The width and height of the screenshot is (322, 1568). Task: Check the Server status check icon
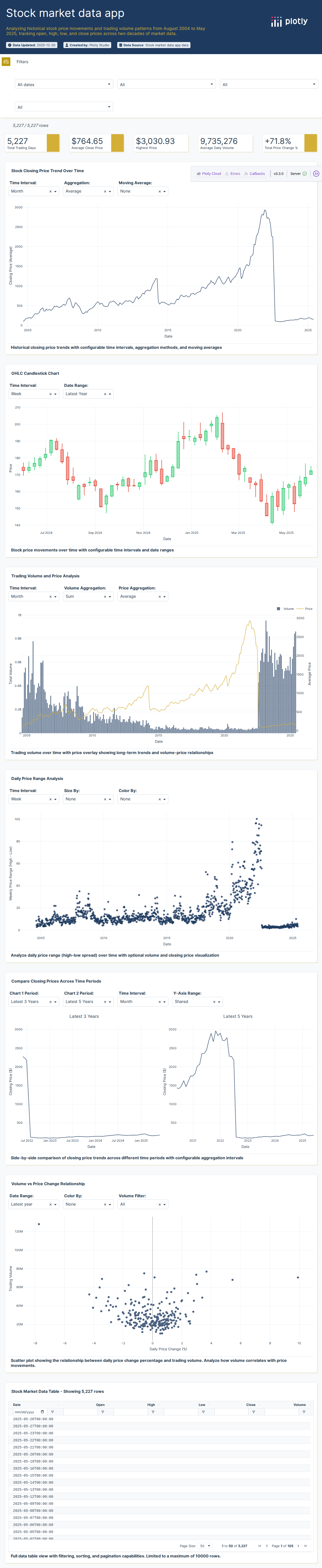304,173
